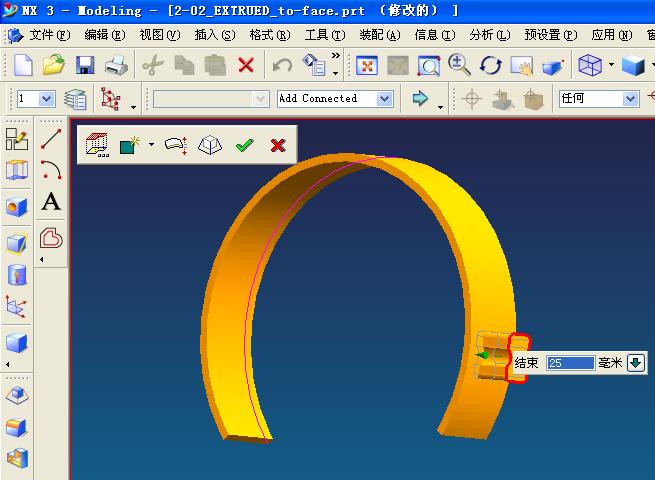Click the blue next-arrow button
The image size is (655, 480).
(x=420, y=99)
